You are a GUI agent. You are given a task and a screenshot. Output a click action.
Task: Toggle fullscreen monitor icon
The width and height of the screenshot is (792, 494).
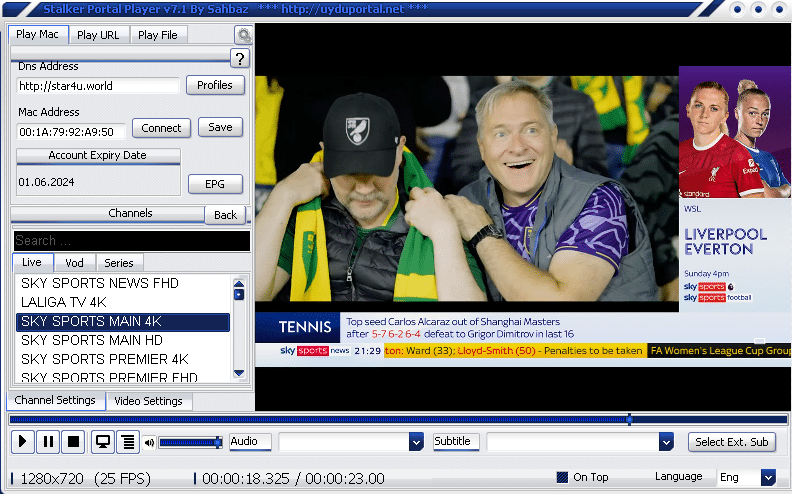coord(103,442)
